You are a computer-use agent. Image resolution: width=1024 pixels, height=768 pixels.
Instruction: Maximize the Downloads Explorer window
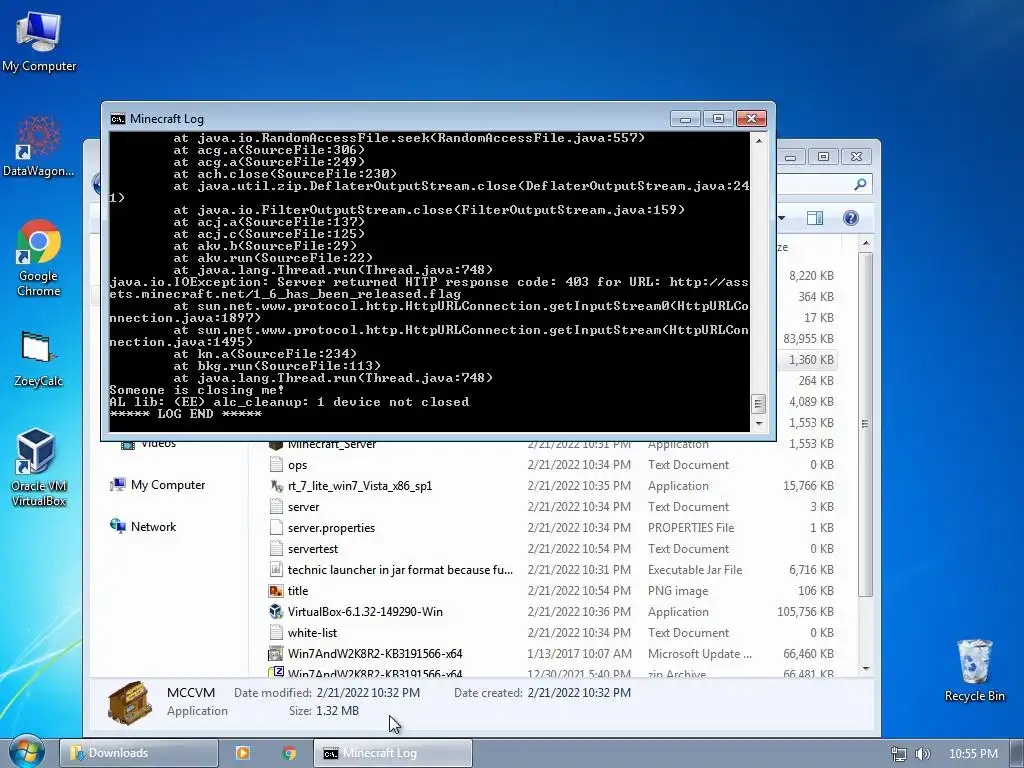[823, 157]
